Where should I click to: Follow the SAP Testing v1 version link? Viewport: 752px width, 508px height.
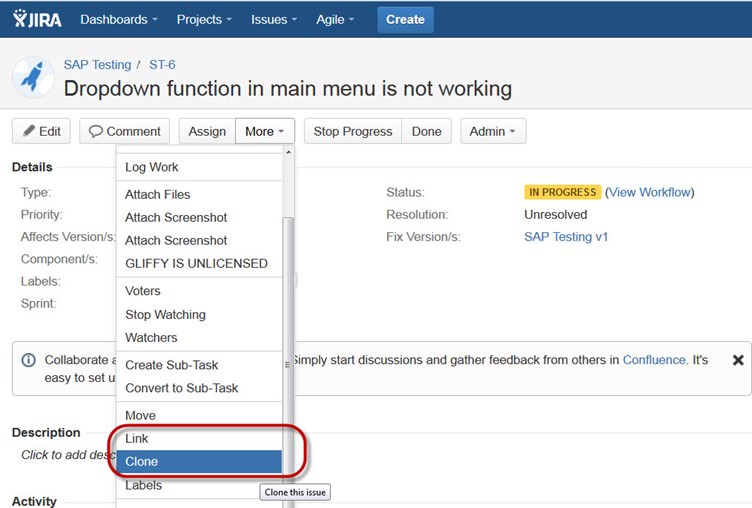[x=566, y=237]
